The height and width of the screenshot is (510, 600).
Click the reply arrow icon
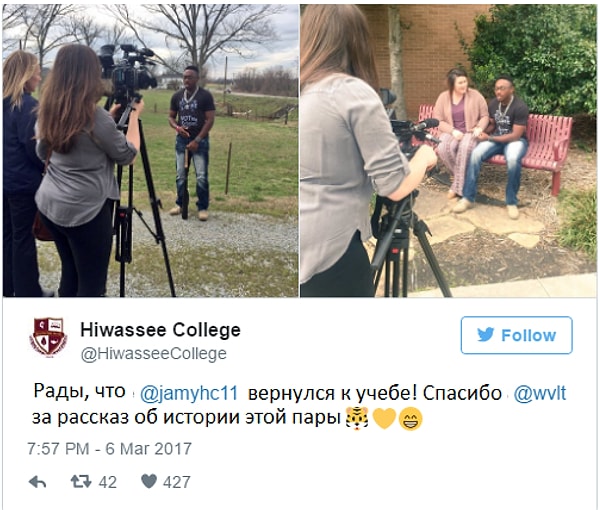click(38, 482)
